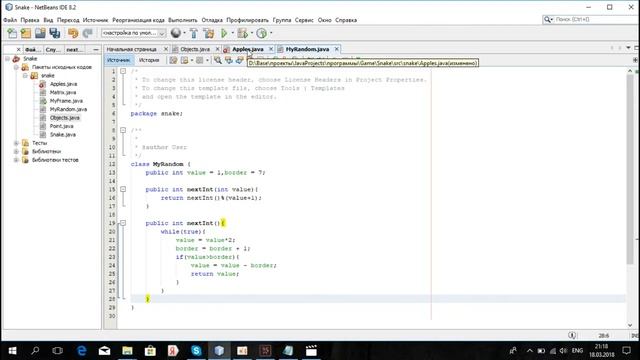Click the Save All toolbar icon

[x=55, y=33]
